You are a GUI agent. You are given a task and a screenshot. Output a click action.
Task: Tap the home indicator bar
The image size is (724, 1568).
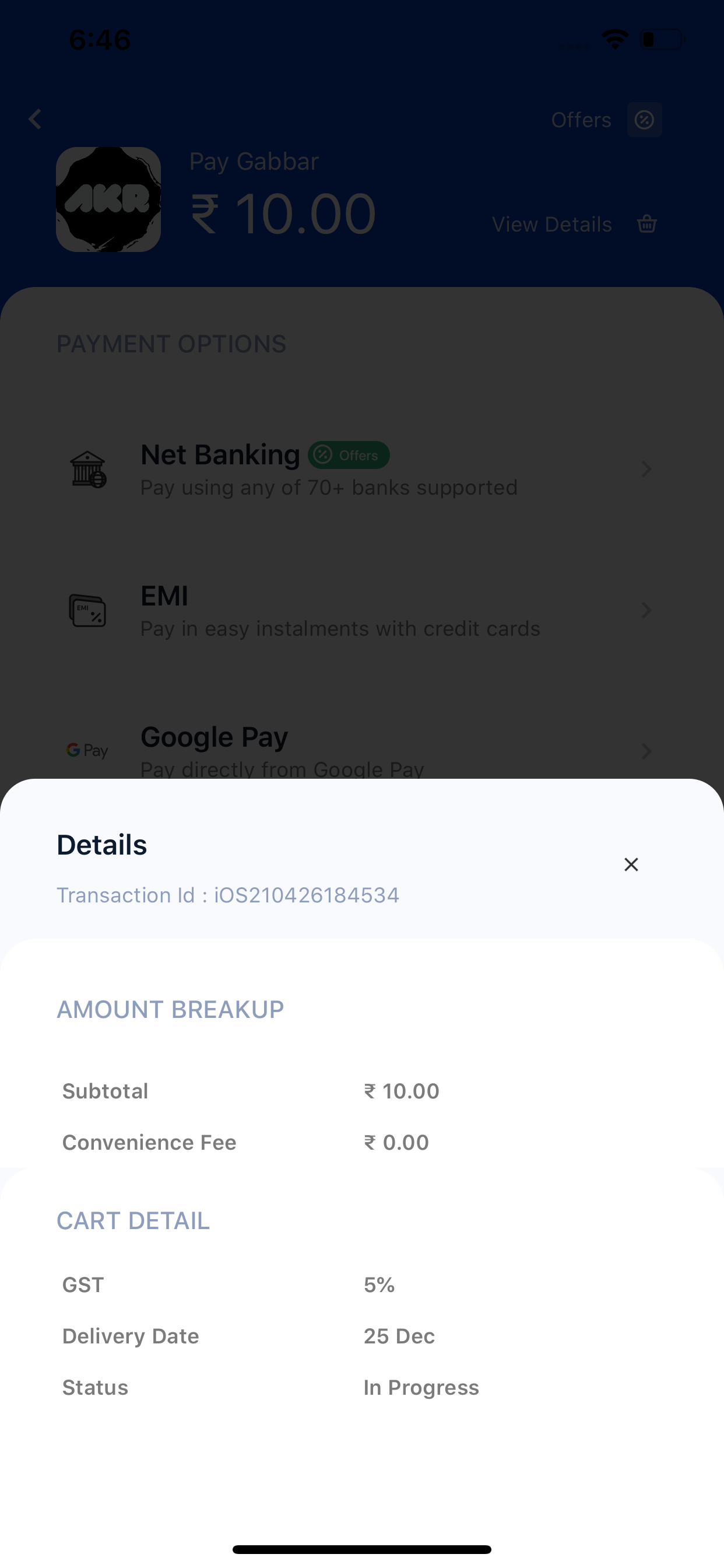click(x=362, y=1549)
